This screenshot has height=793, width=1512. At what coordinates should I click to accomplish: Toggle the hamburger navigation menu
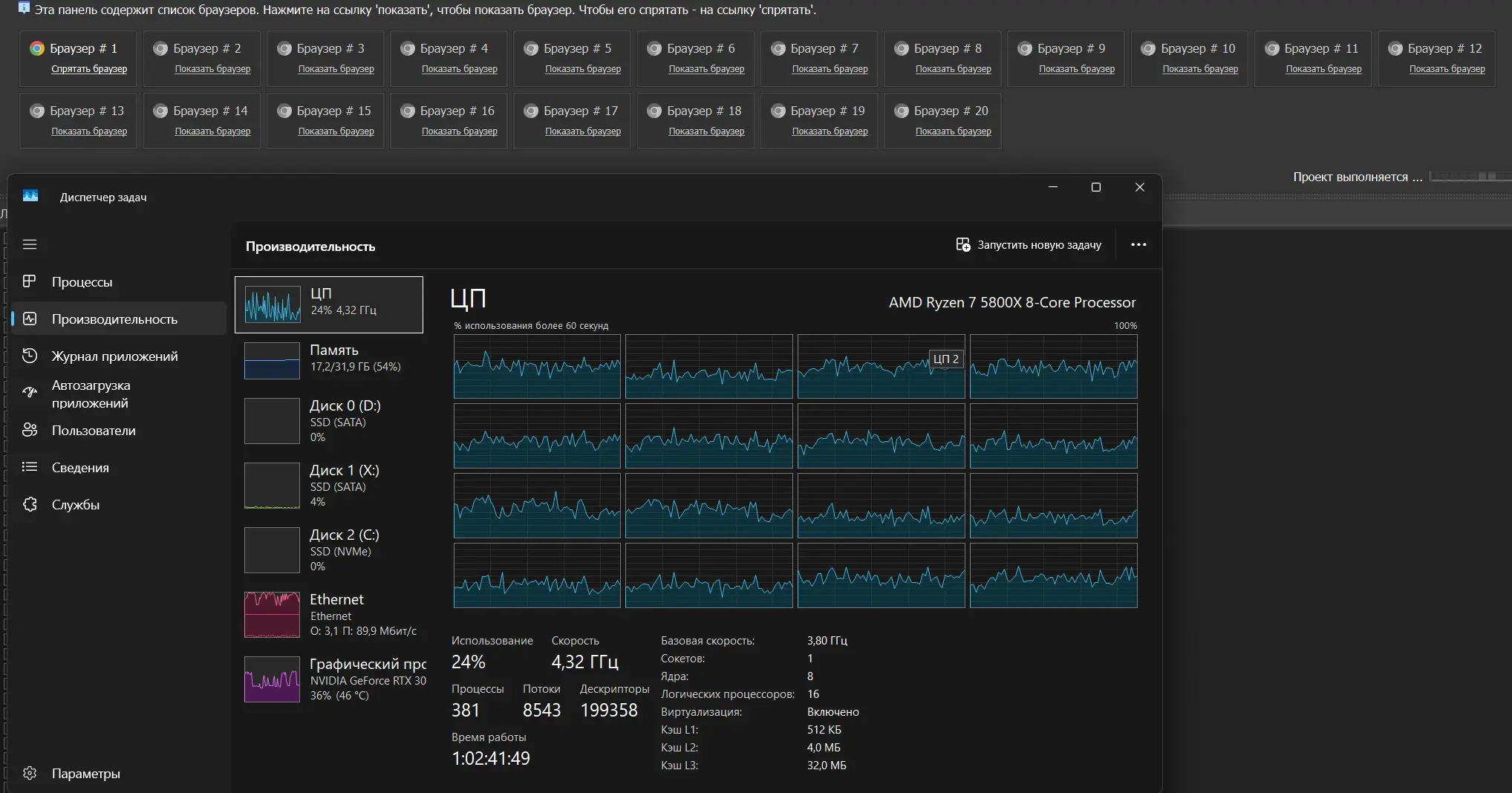pyautogui.click(x=30, y=244)
